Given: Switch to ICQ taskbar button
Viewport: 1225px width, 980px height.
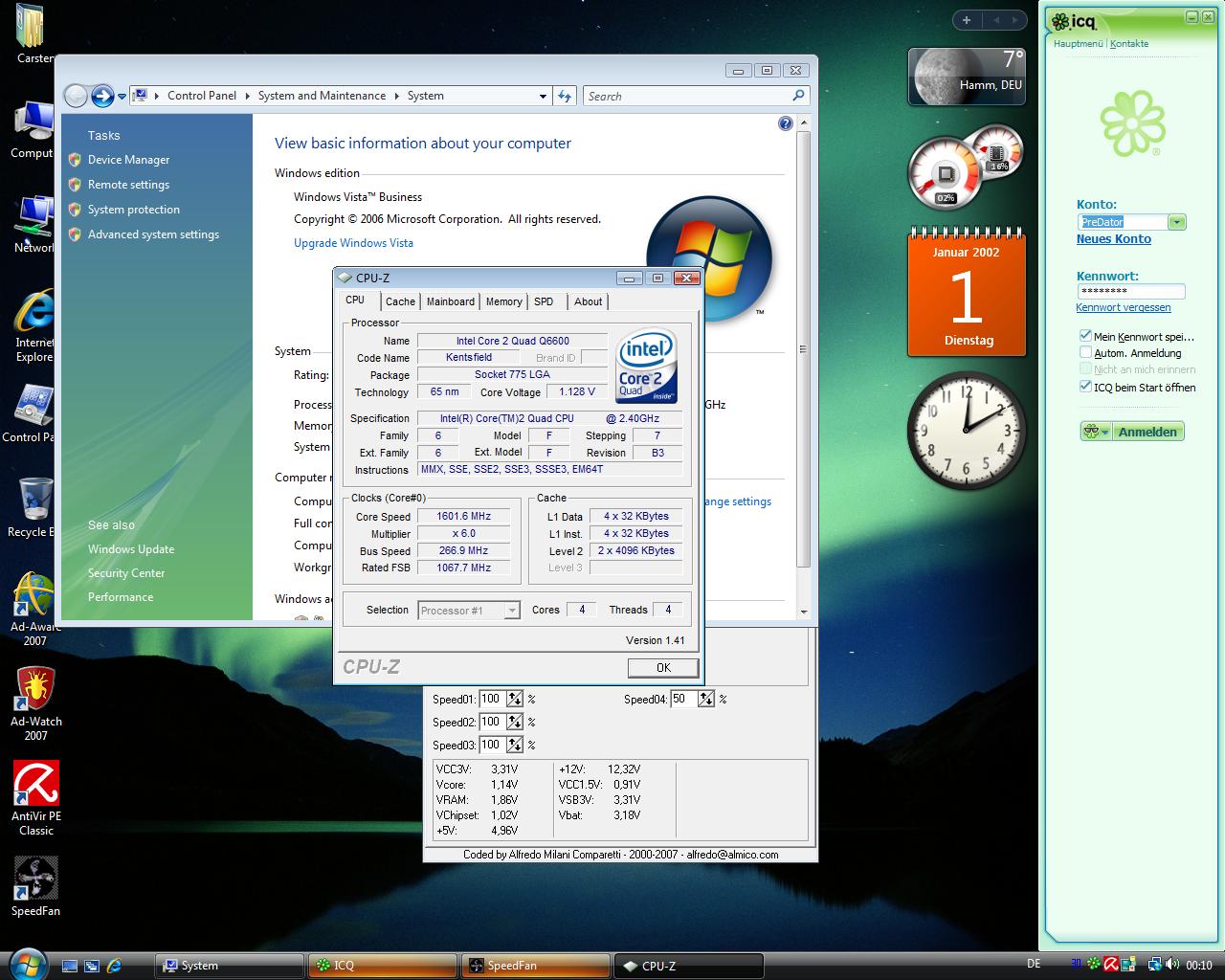Looking at the screenshot, I should click(x=382, y=966).
